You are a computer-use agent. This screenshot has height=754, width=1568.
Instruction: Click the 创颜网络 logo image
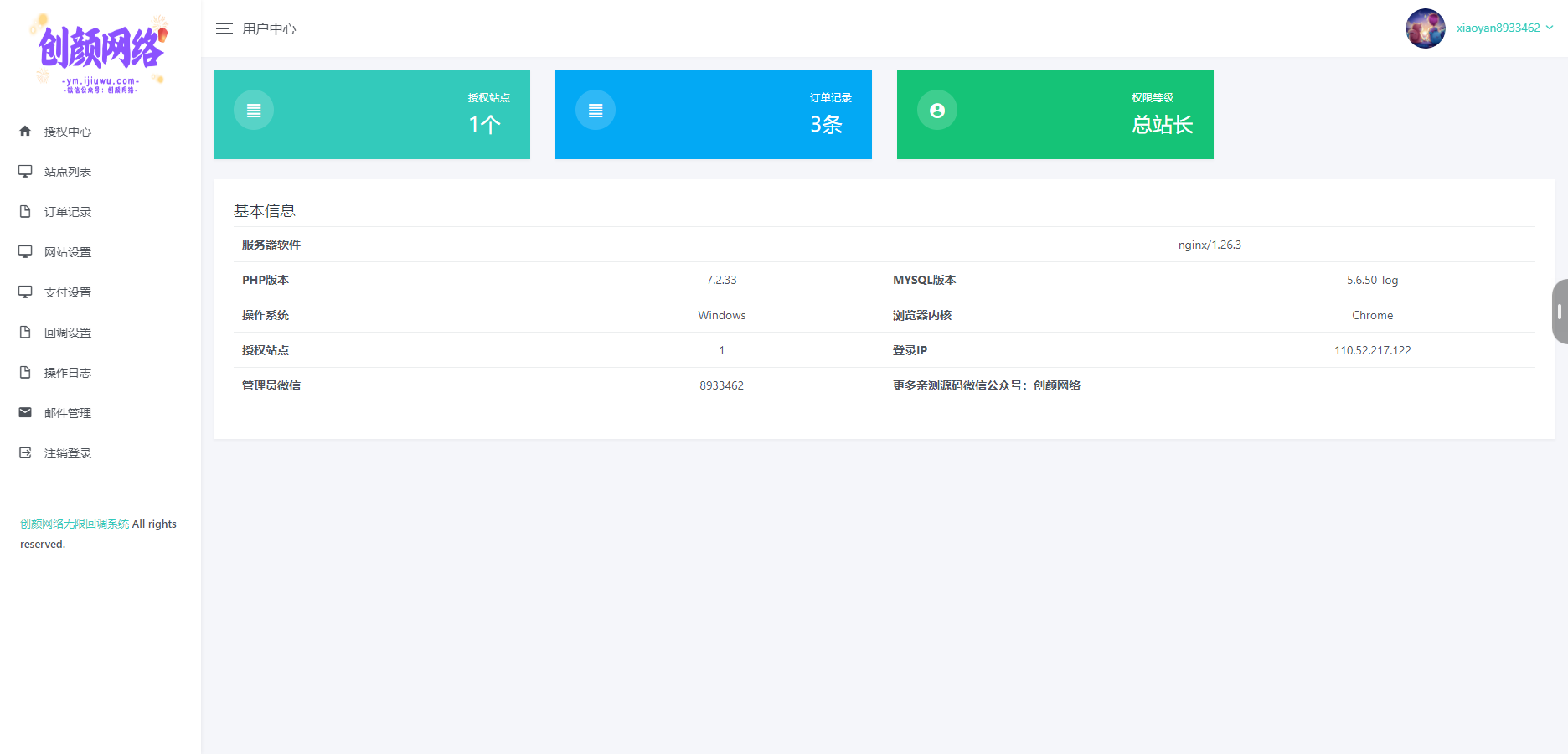coord(101,53)
